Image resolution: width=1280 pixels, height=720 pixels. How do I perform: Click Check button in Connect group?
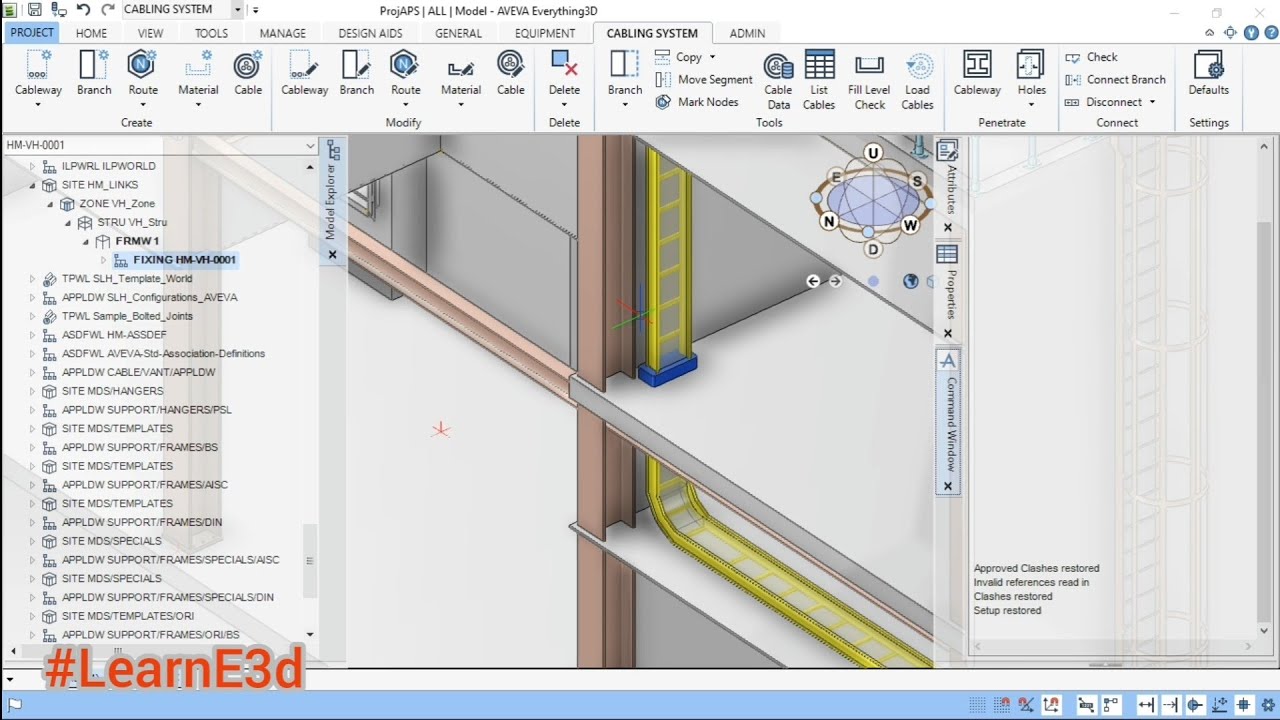(x=1091, y=58)
